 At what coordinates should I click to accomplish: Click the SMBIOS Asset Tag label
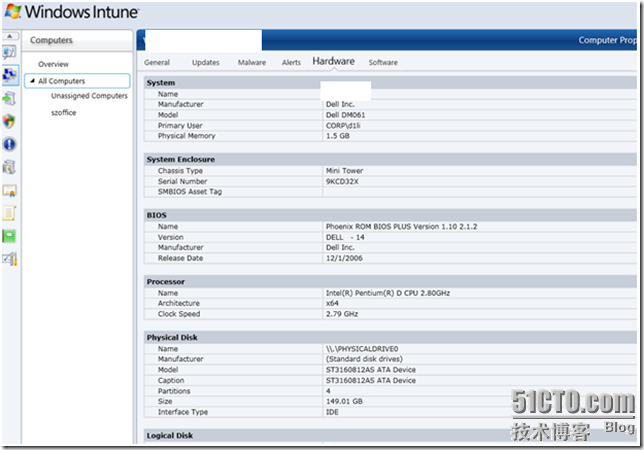[x=190, y=192]
